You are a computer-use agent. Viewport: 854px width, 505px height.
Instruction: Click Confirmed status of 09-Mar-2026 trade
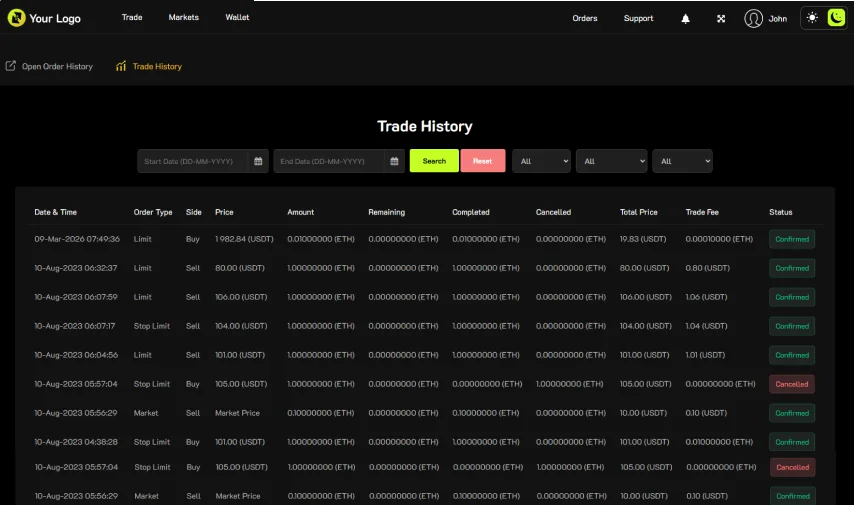[x=792, y=239]
